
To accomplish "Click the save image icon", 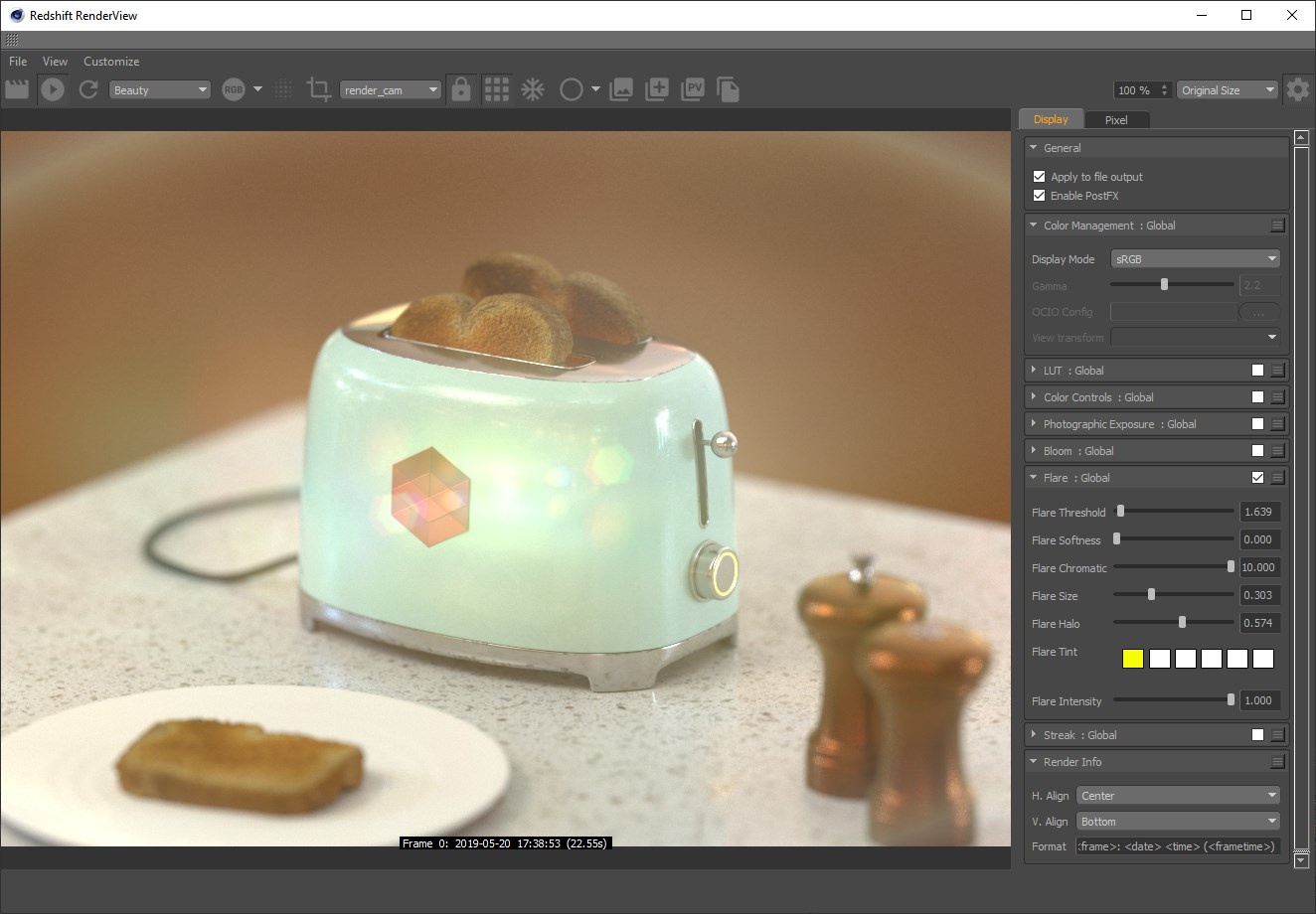I will pyautogui.click(x=621, y=89).
